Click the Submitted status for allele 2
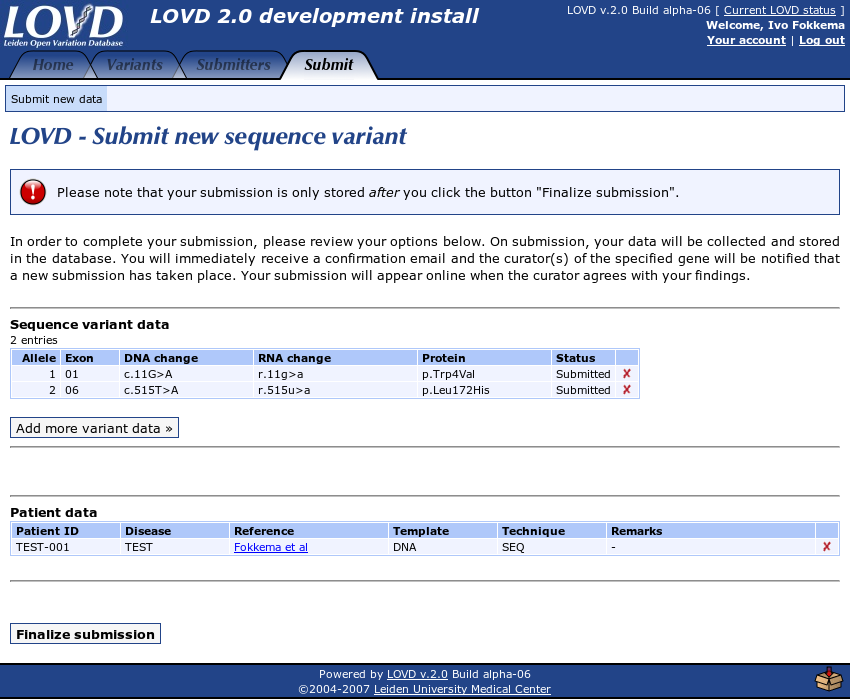 583,390
